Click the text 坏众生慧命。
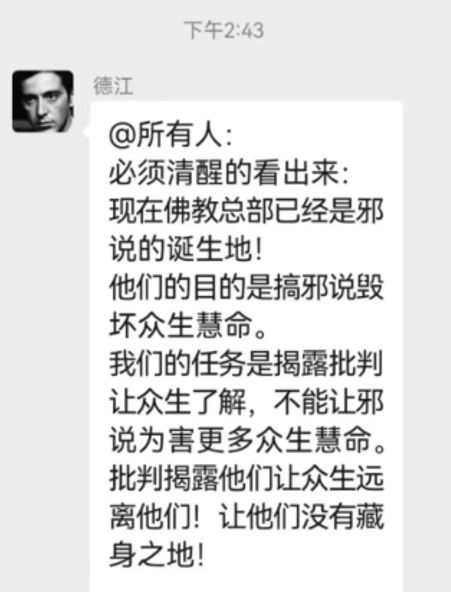This screenshot has height=592, width=451. tap(188, 326)
